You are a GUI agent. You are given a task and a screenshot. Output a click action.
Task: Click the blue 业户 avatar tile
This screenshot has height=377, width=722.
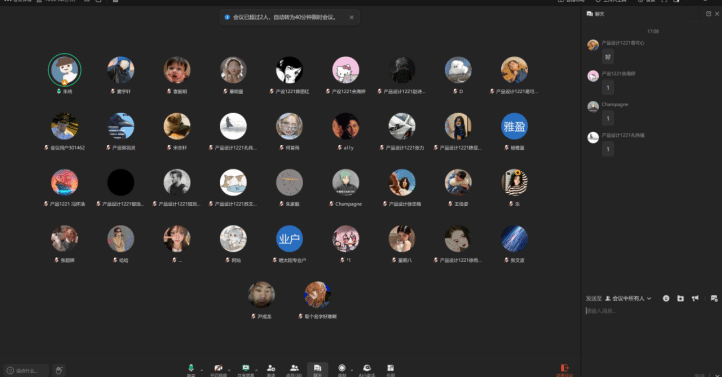(x=289, y=238)
